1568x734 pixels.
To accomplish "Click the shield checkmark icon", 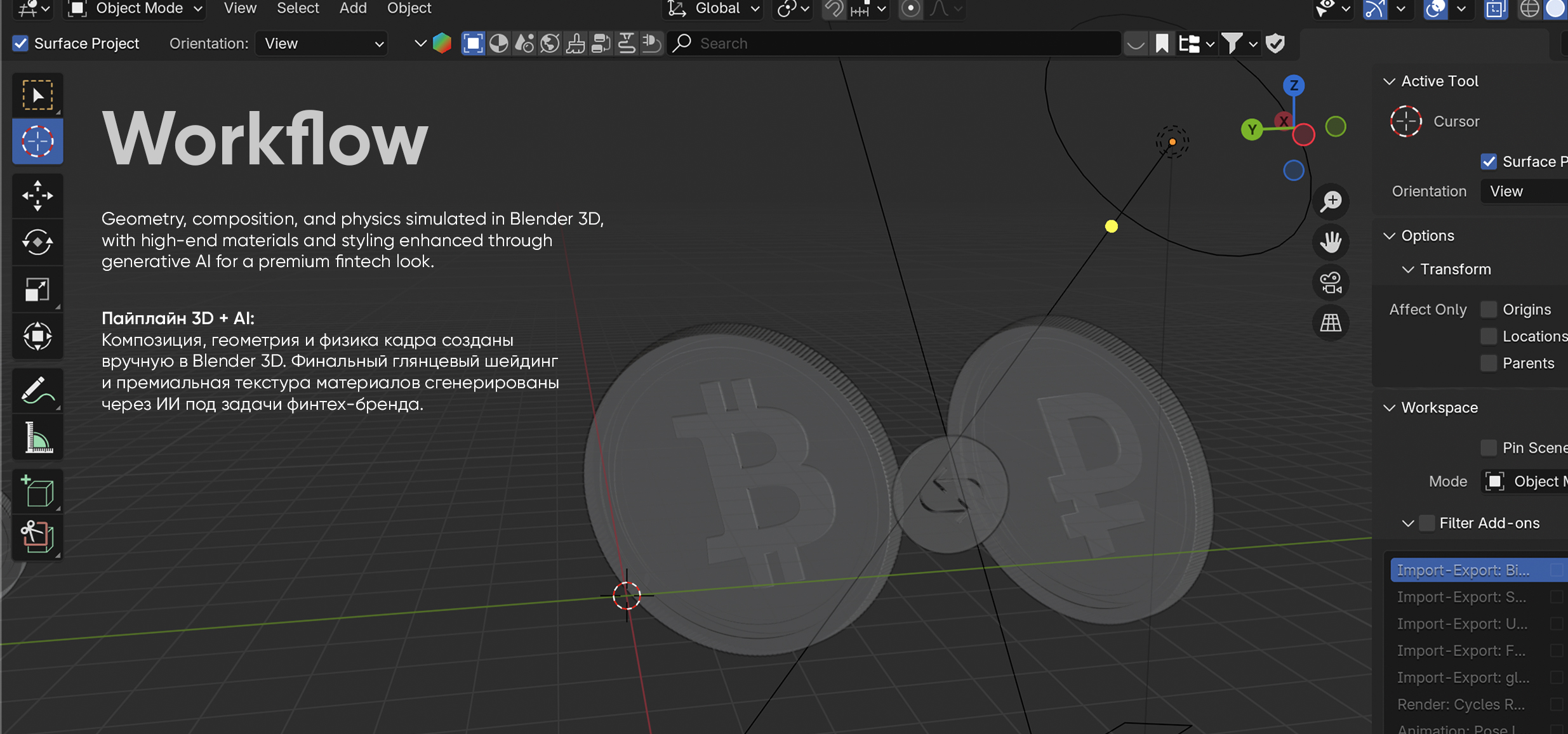I will tap(1275, 43).
